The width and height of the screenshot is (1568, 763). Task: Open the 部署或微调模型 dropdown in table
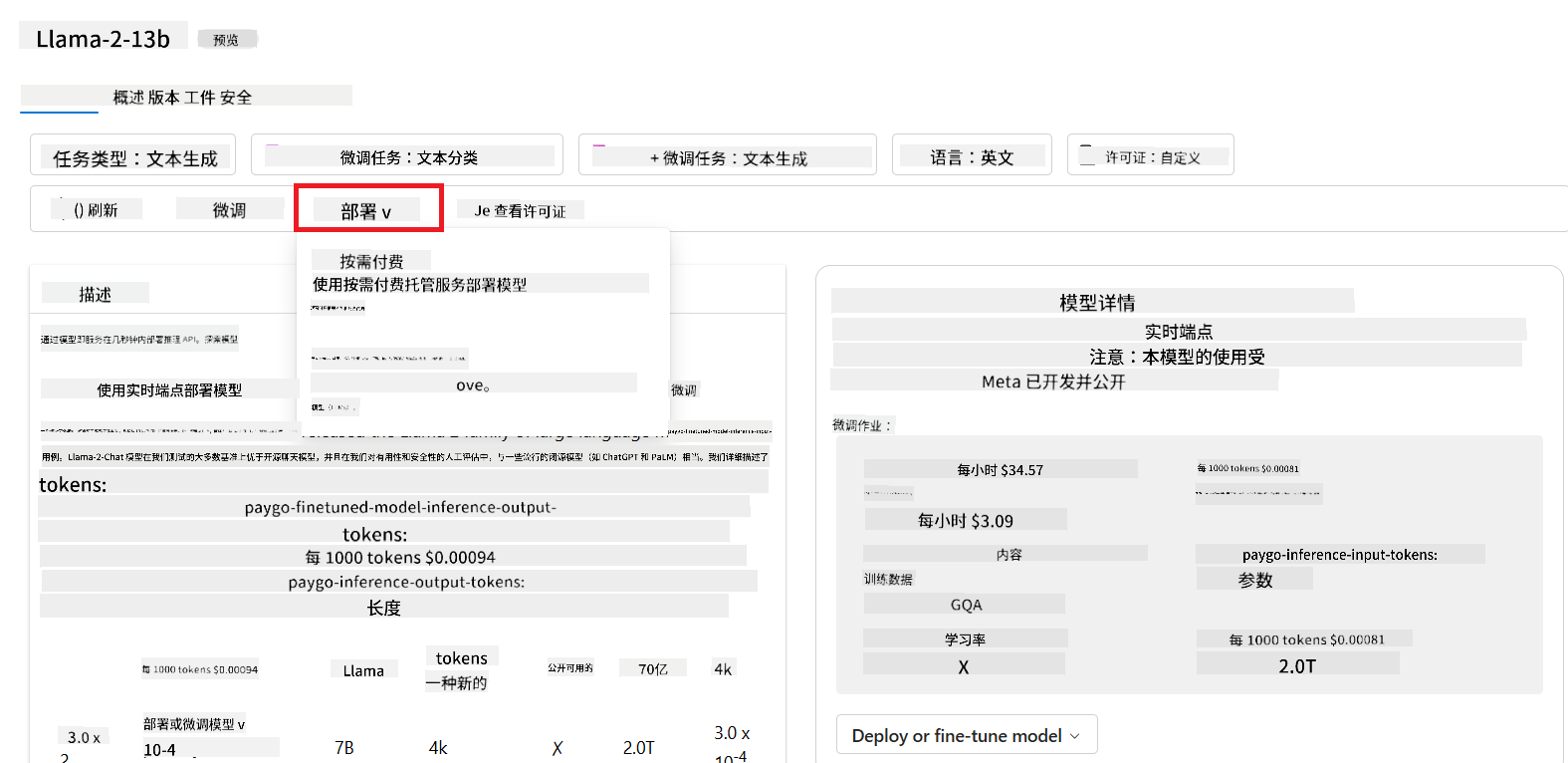(x=194, y=724)
